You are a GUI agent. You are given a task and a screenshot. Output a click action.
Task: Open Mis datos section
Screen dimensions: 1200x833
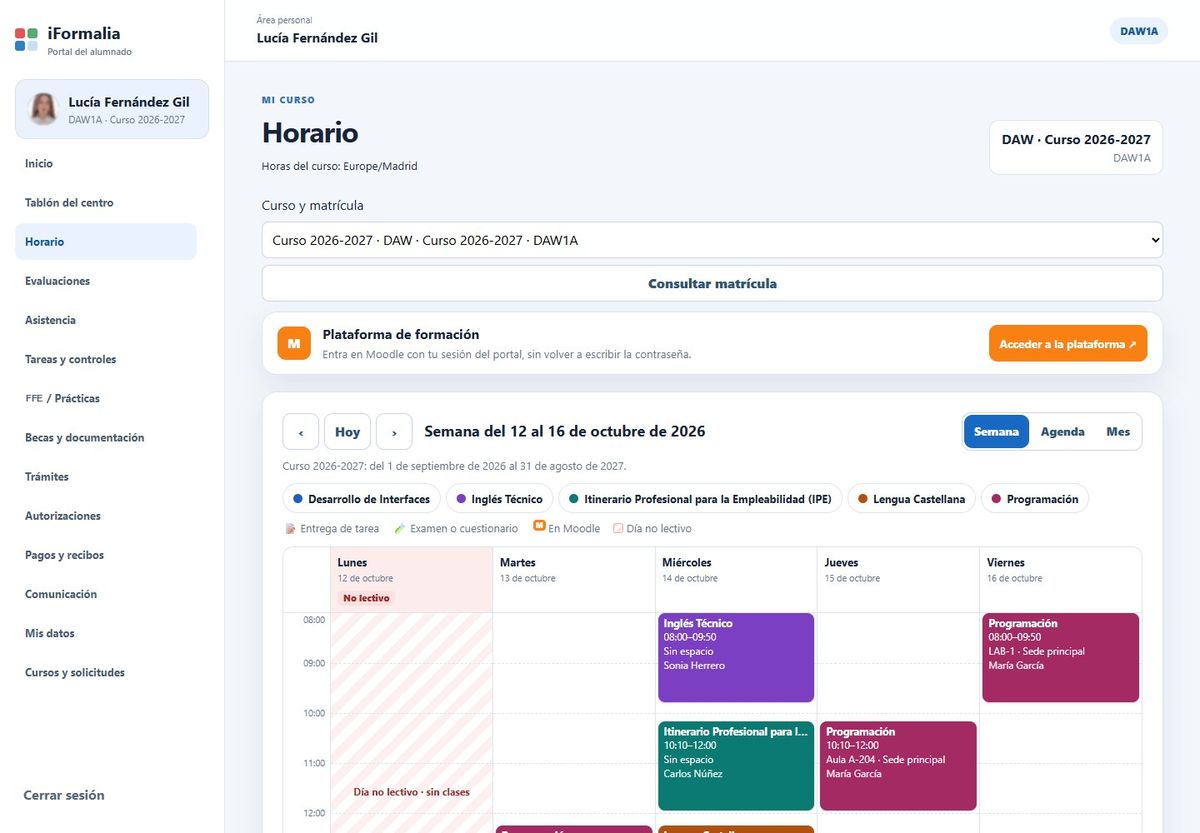coord(106,633)
